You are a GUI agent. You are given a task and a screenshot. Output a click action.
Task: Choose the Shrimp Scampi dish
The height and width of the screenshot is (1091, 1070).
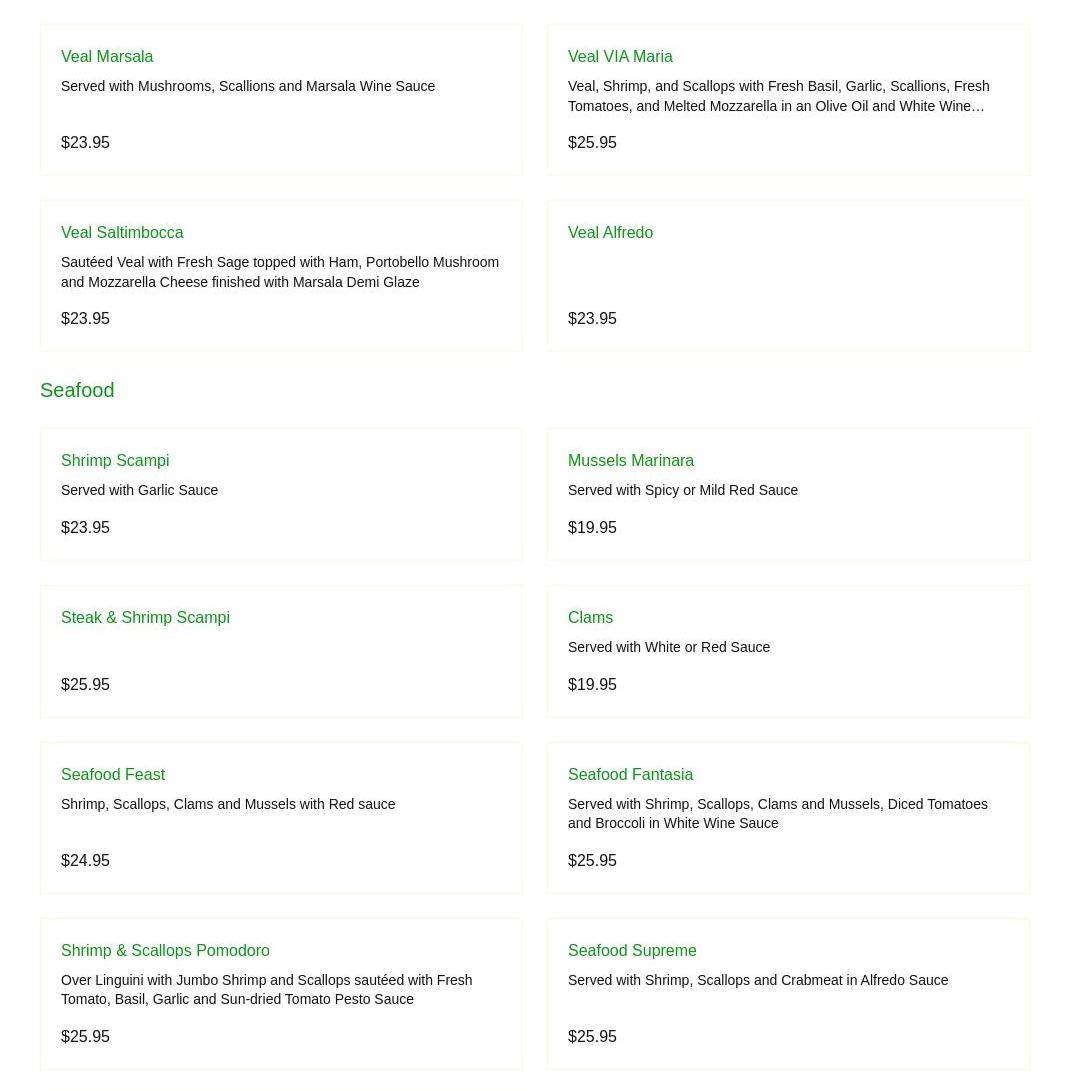coord(115,461)
